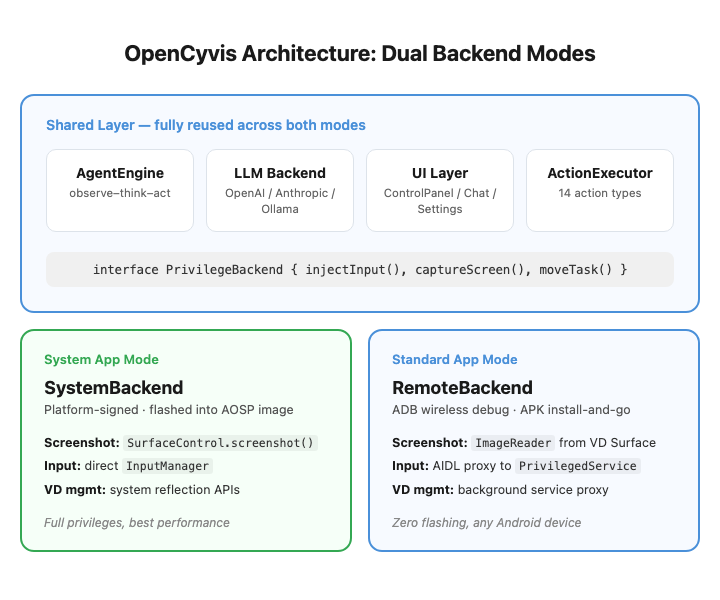
Task: Click 'Screenshot:' label in RemoteBackend panel
Action: 430,443
